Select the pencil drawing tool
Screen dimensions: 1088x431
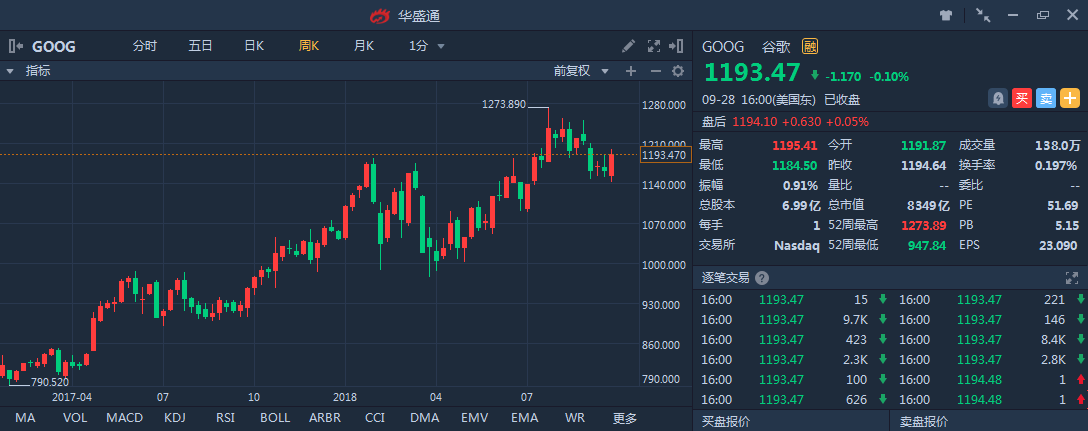click(x=628, y=47)
